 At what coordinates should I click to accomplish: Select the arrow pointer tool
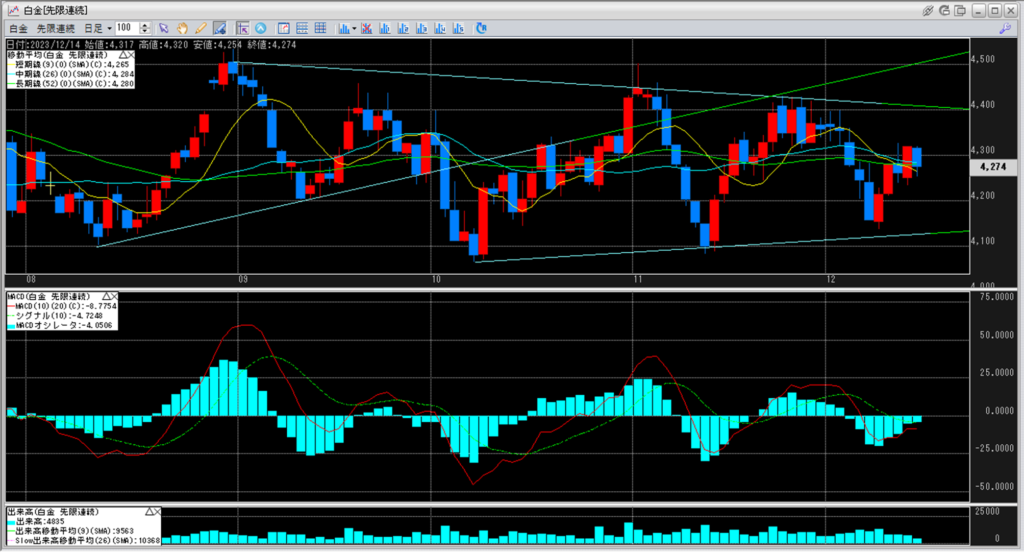tap(164, 28)
